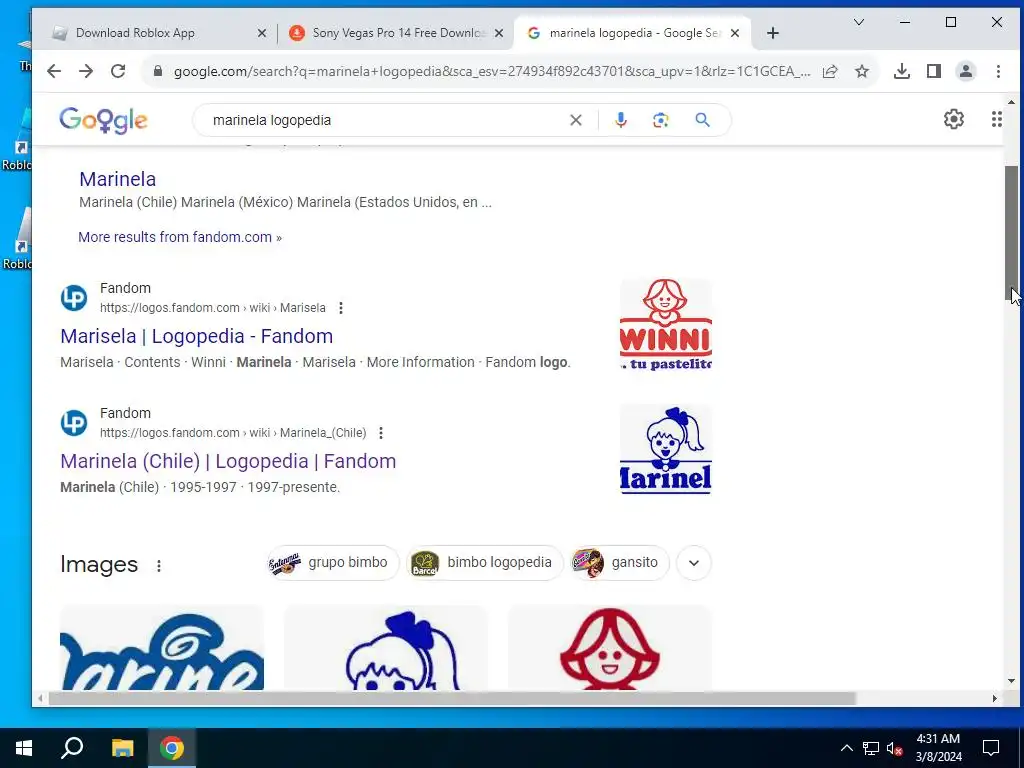The height and width of the screenshot is (768, 1024).
Task: Open more options for Marisela result
Action: point(341,308)
